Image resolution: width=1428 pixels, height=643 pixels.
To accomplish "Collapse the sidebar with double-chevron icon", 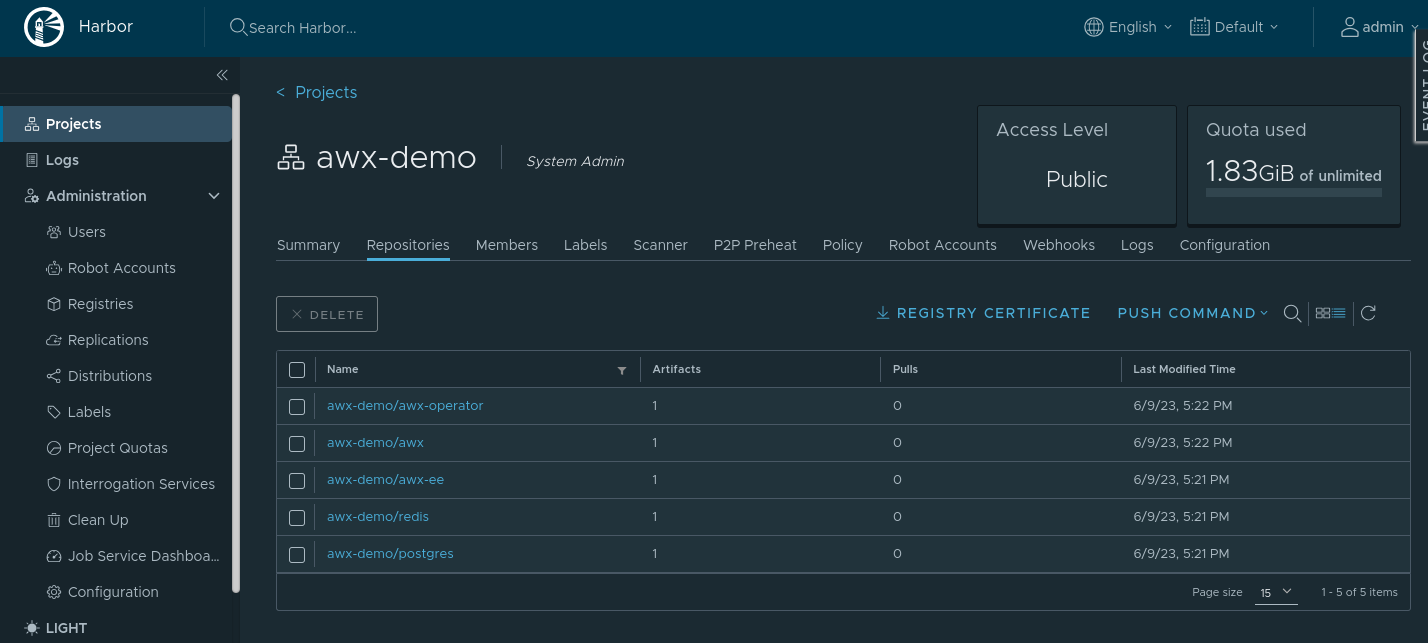I will click(222, 75).
